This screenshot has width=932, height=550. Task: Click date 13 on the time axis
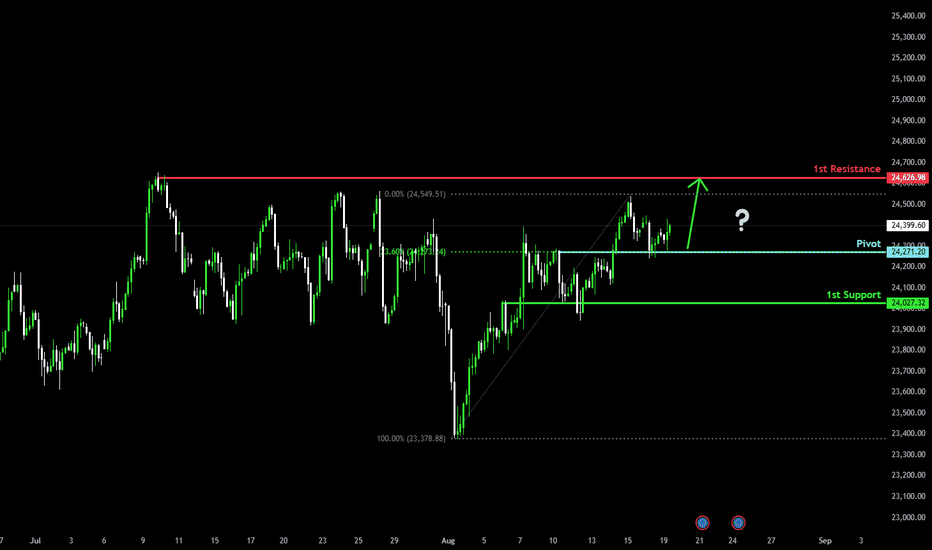pyautogui.click(x=591, y=540)
